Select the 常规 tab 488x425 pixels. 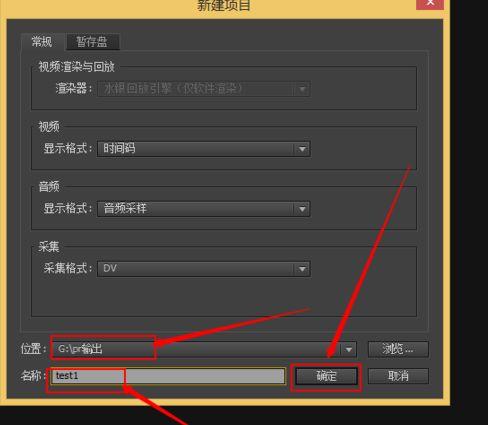(x=42, y=42)
